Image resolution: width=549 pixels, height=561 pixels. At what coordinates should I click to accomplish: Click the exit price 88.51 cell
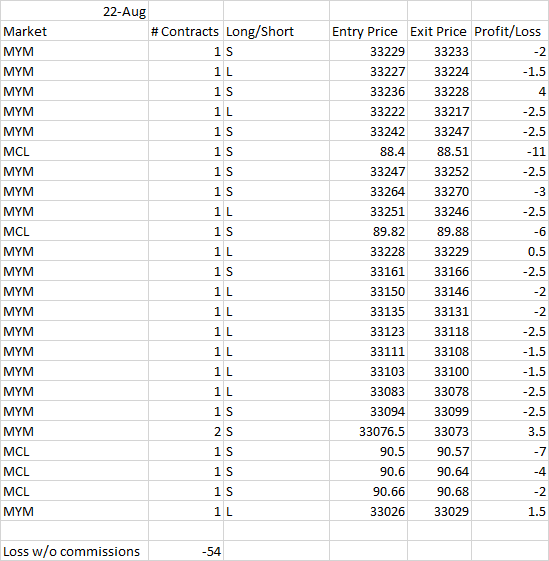[439, 151]
